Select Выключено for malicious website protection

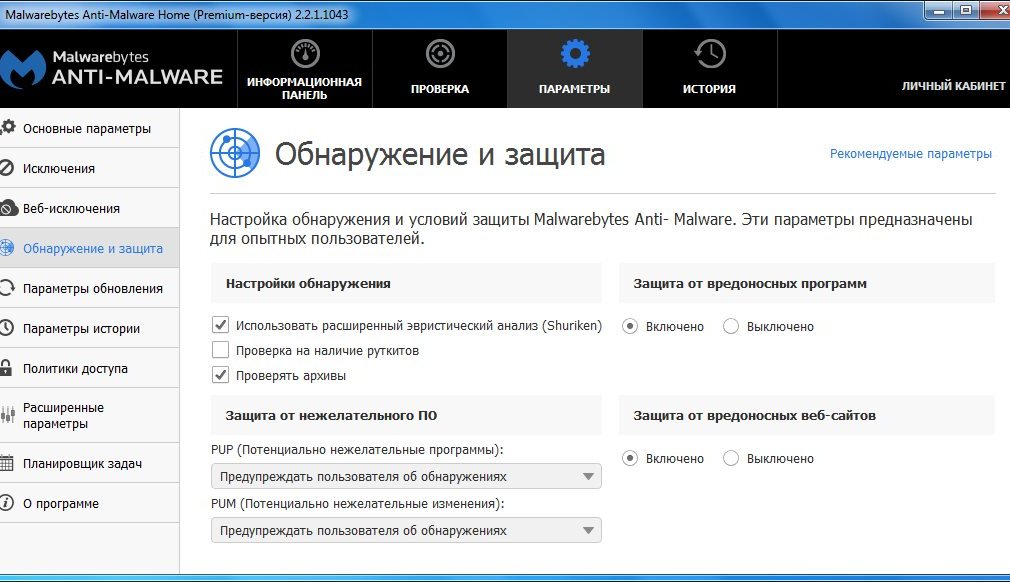730,458
